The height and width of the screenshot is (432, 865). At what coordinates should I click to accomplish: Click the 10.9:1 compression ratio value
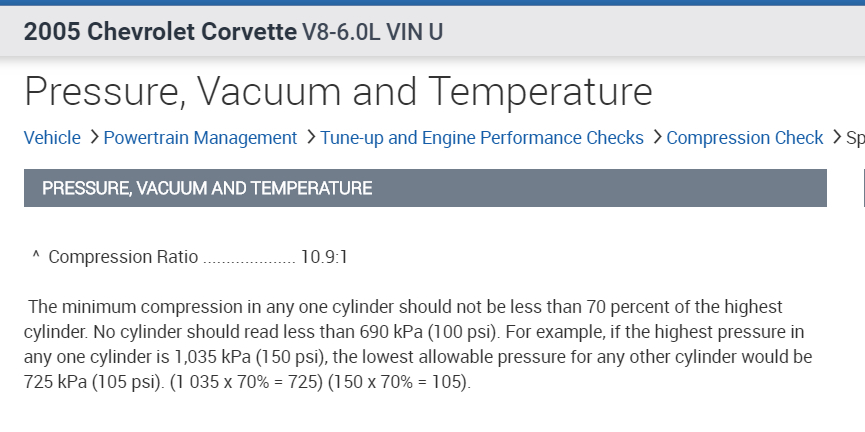(324, 257)
